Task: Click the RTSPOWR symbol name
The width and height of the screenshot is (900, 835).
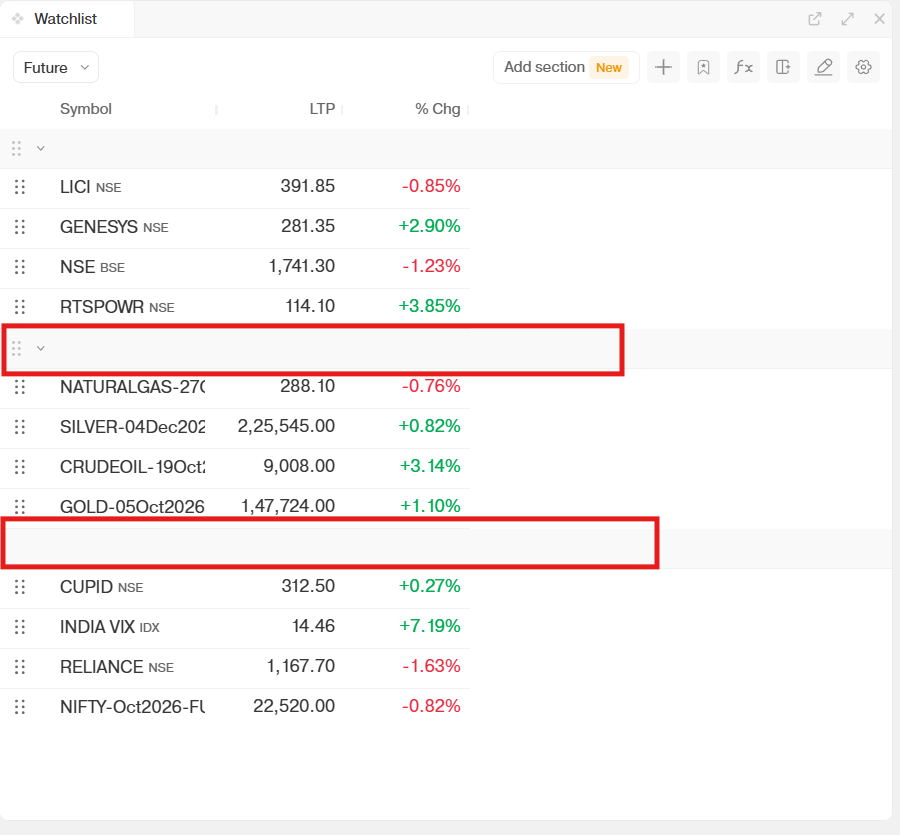Action: [102, 307]
